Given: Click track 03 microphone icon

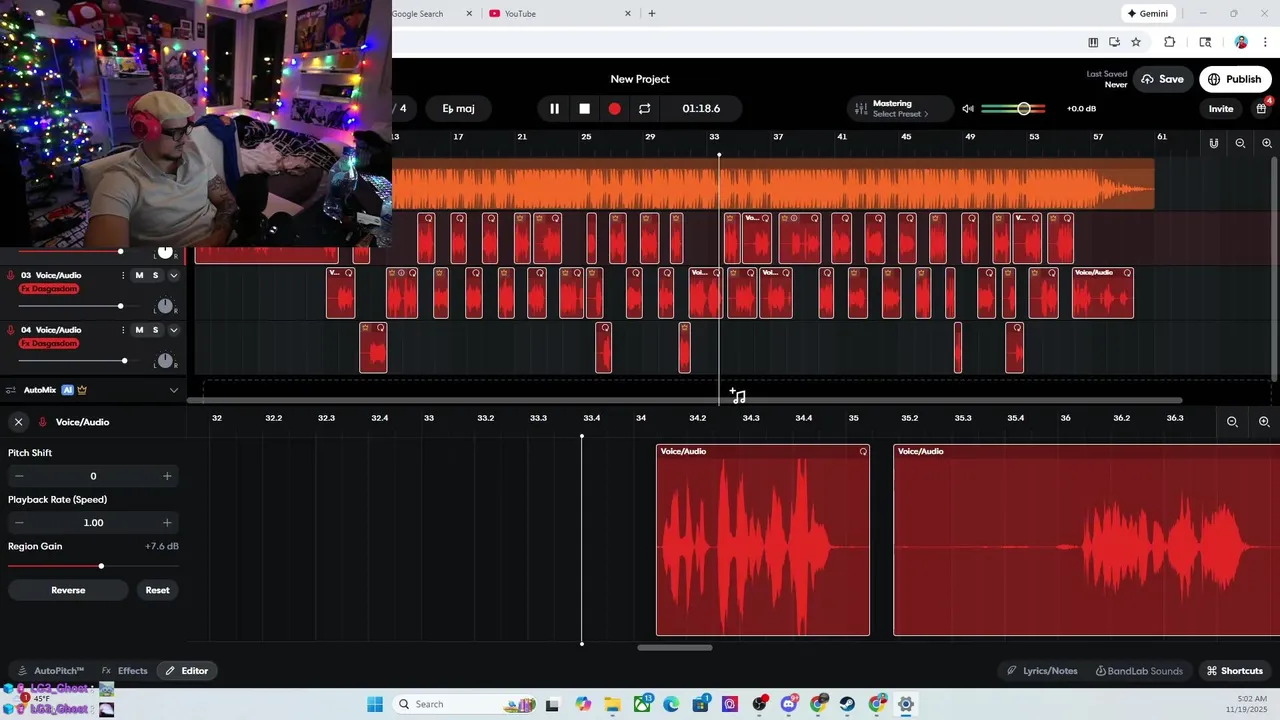Looking at the screenshot, I should pyautogui.click(x=11, y=275).
